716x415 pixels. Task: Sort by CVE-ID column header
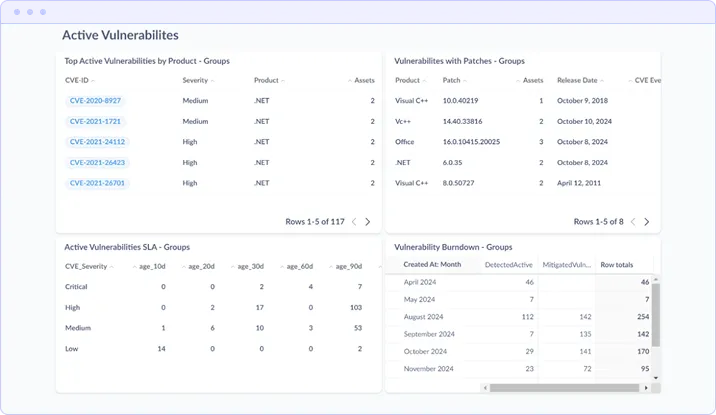click(x=79, y=80)
